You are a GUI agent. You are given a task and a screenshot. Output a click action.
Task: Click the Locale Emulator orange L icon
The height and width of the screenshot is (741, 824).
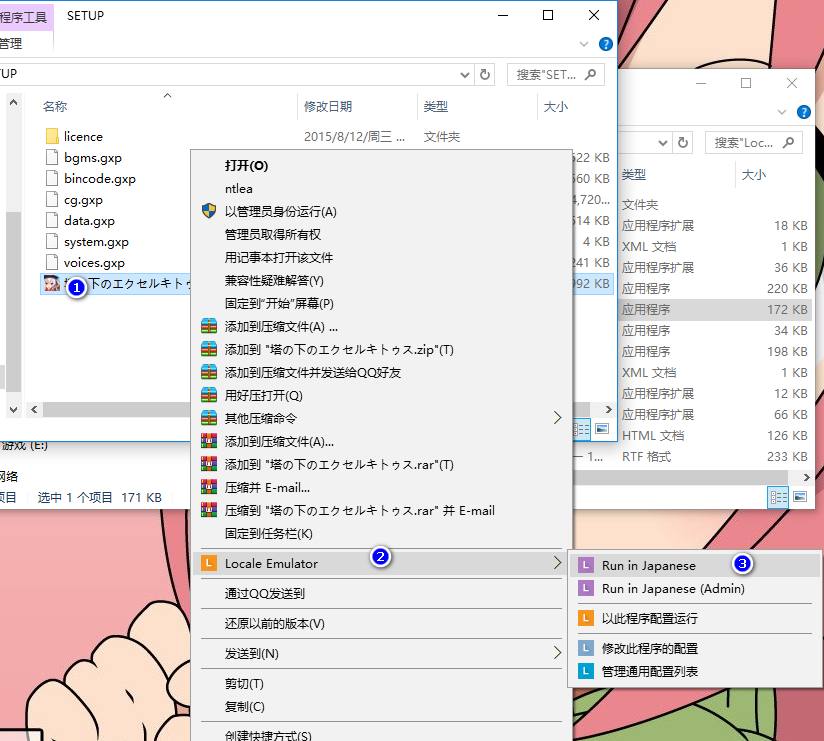pyautogui.click(x=209, y=563)
